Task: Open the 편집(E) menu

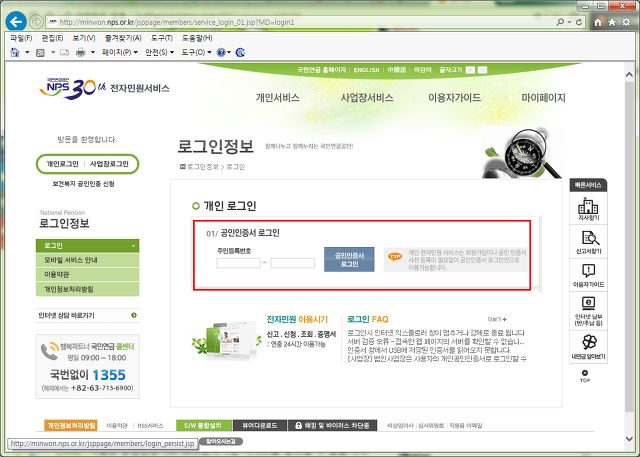Action: coord(52,38)
